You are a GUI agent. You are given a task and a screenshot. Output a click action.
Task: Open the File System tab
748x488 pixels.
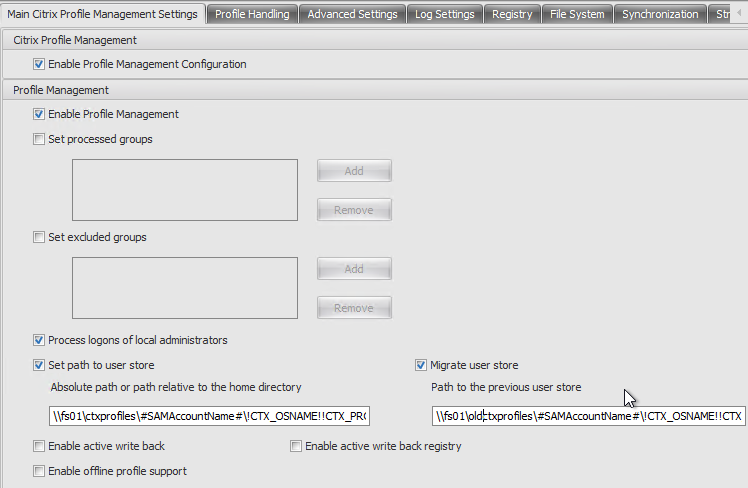577,14
